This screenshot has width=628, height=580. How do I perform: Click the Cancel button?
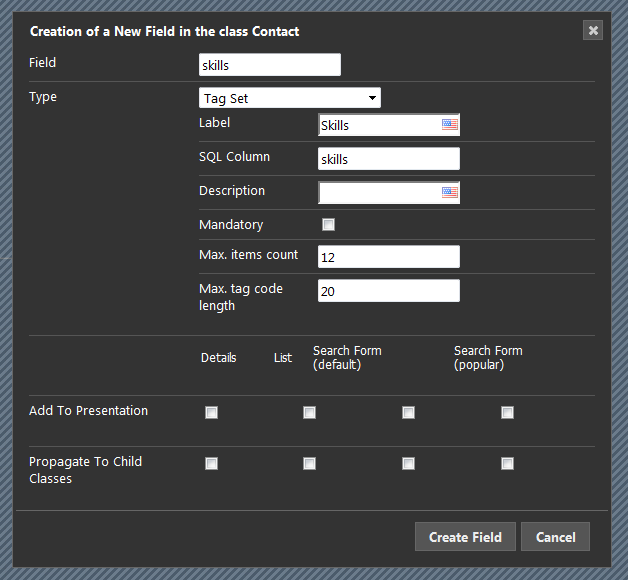(555, 537)
